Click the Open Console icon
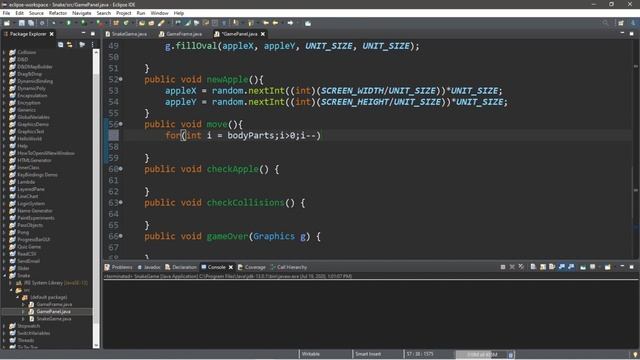The image size is (640, 360). pyautogui.click(x=608, y=267)
